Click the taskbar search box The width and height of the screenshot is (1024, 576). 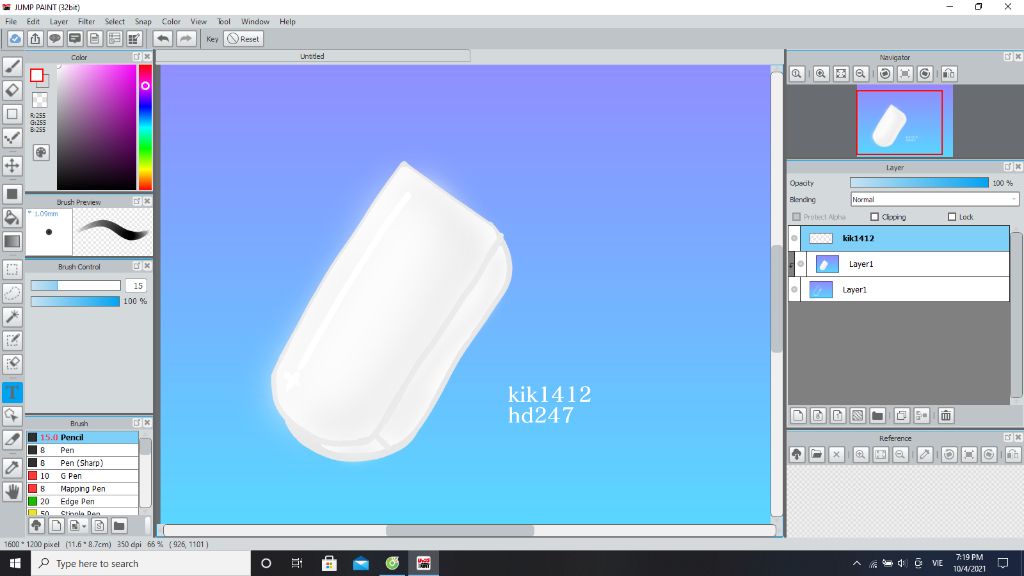[141, 563]
